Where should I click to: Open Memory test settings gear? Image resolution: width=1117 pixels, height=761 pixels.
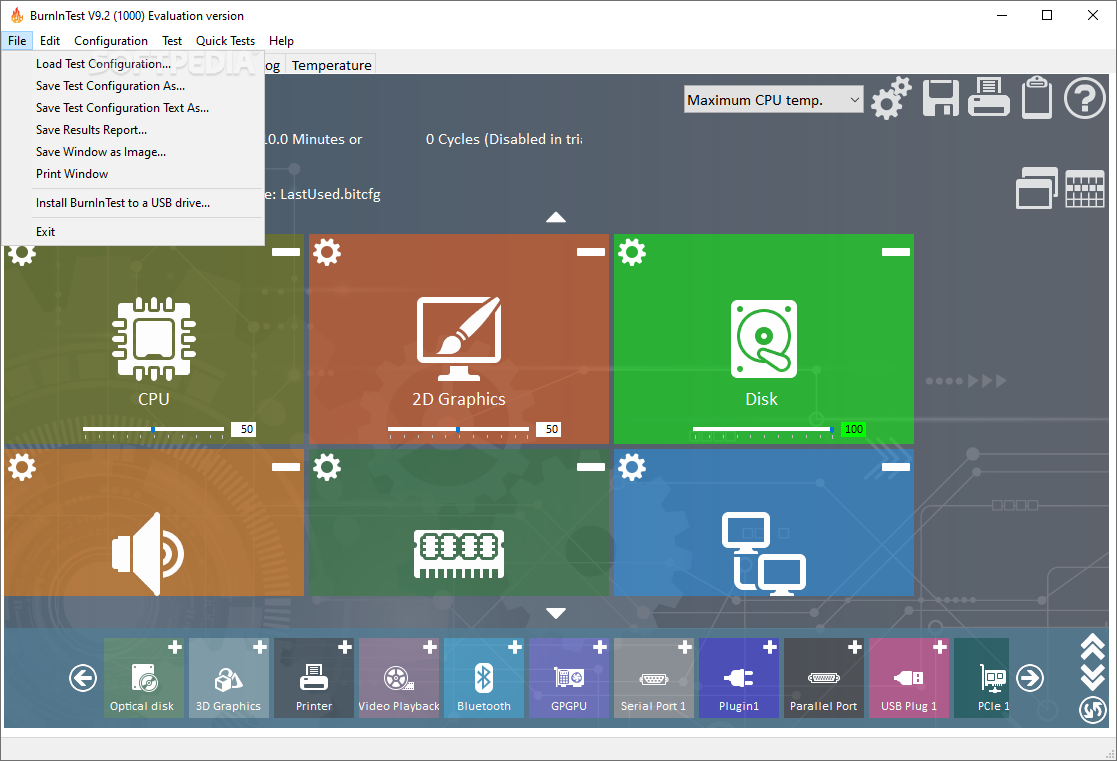(327, 467)
